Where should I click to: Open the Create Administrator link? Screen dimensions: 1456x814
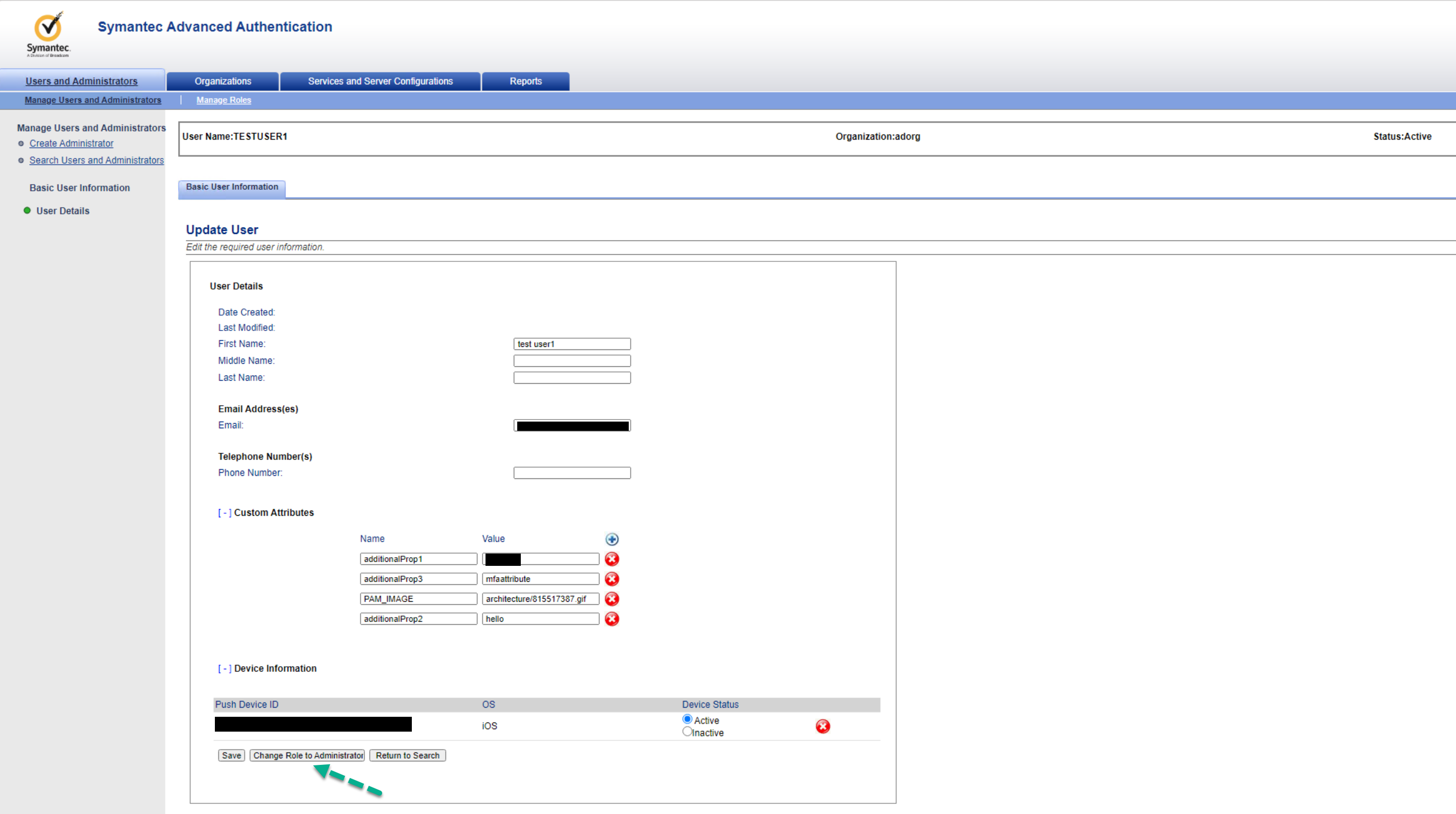[x=71, y=144]
